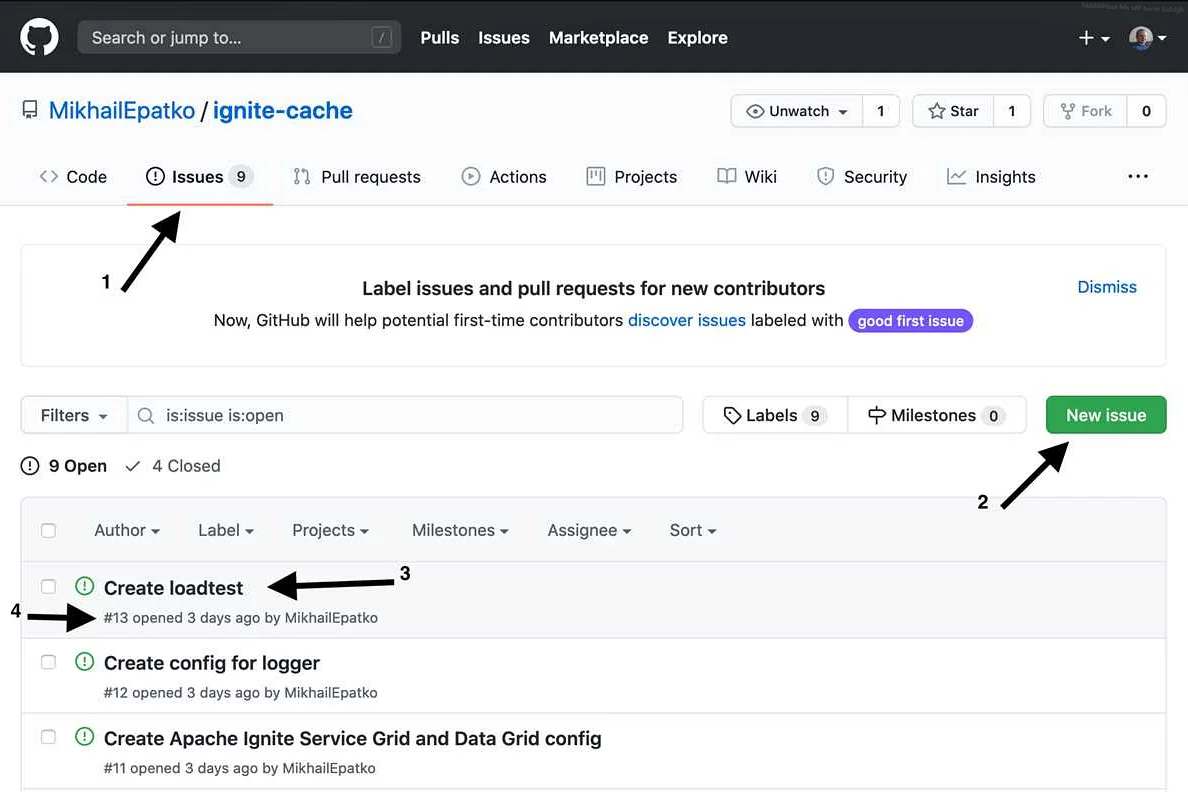
Task: Open the Milestones icon
Action: tap(878, 414)
